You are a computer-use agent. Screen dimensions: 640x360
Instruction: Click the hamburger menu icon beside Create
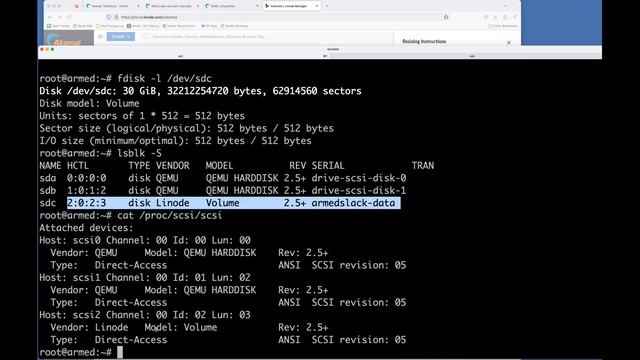(100, 36)
